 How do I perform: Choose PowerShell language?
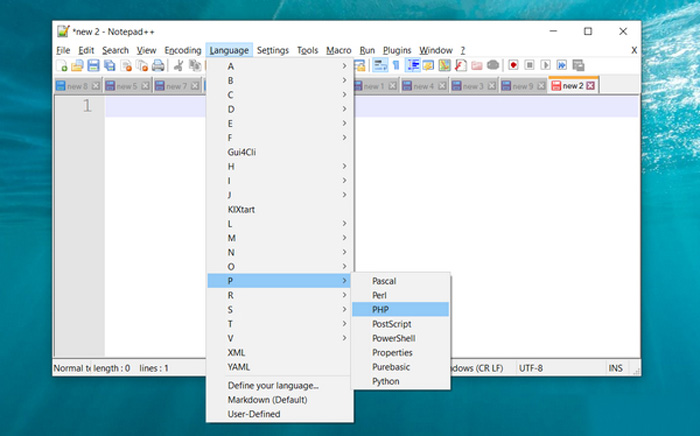(x=400, y=338)
